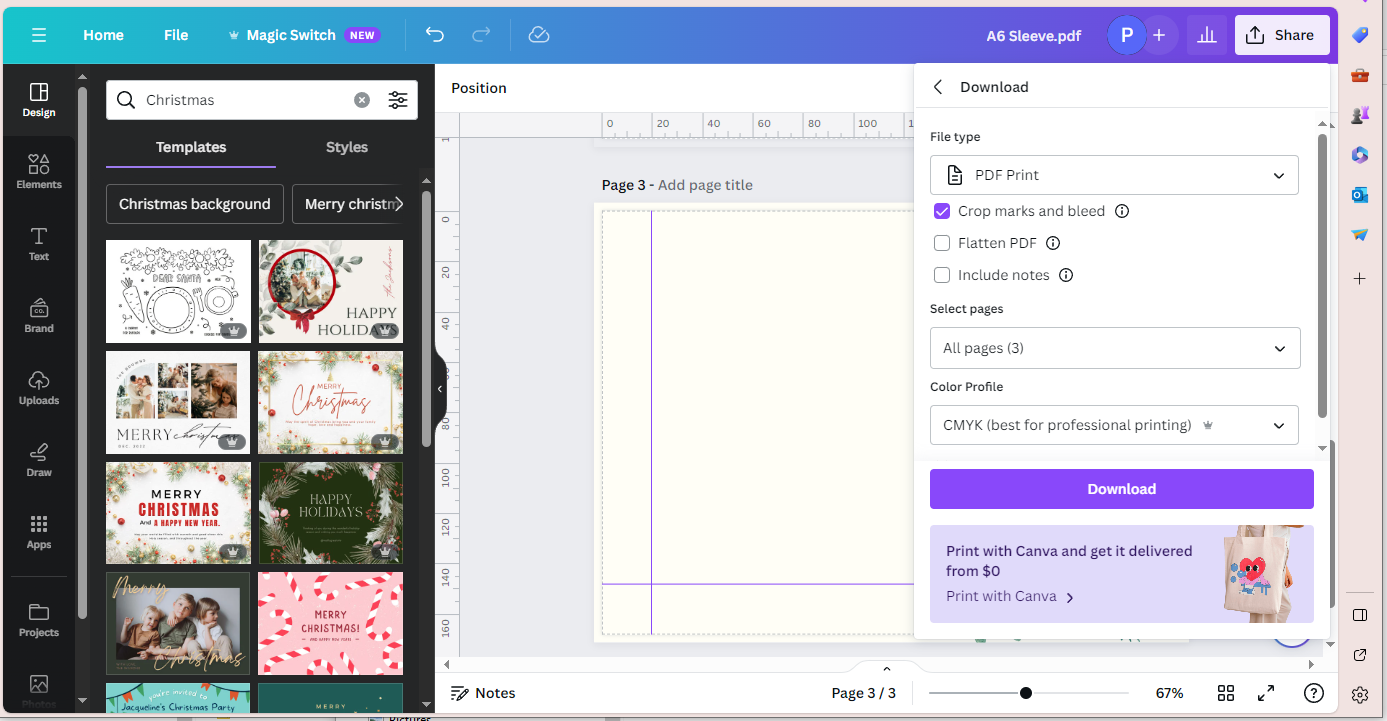
Task: Click the Redo arrow
Action: click(x=481, y=35)
